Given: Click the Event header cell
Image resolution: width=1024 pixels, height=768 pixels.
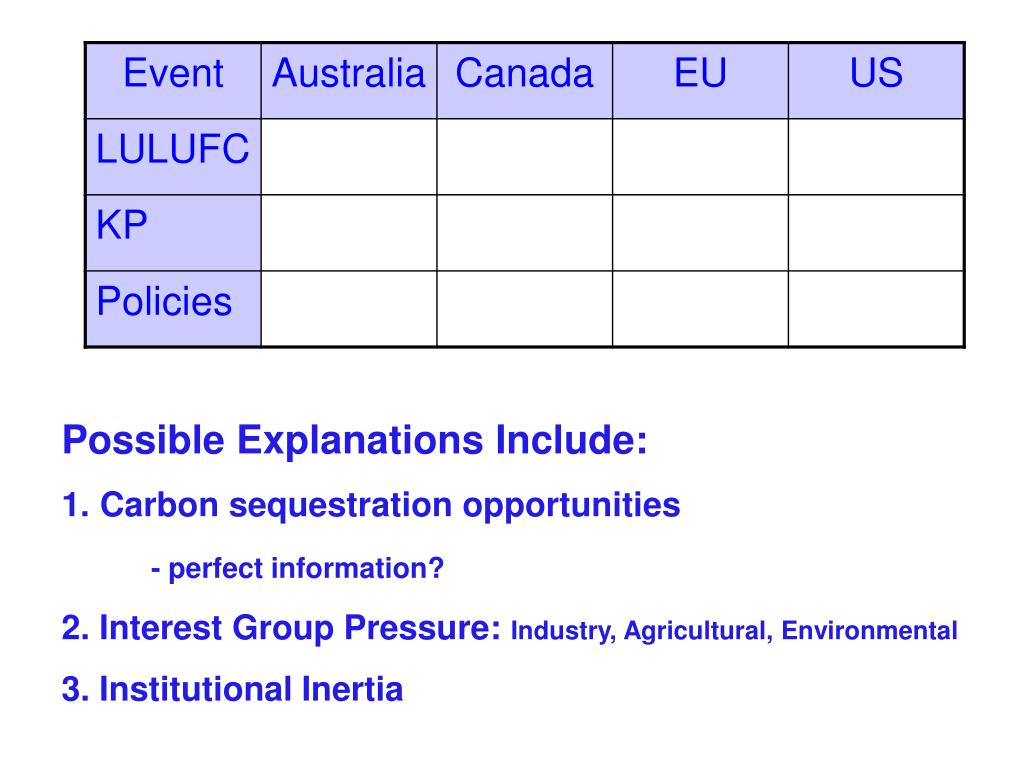Looking at the screenshot, I should point(173,80).
